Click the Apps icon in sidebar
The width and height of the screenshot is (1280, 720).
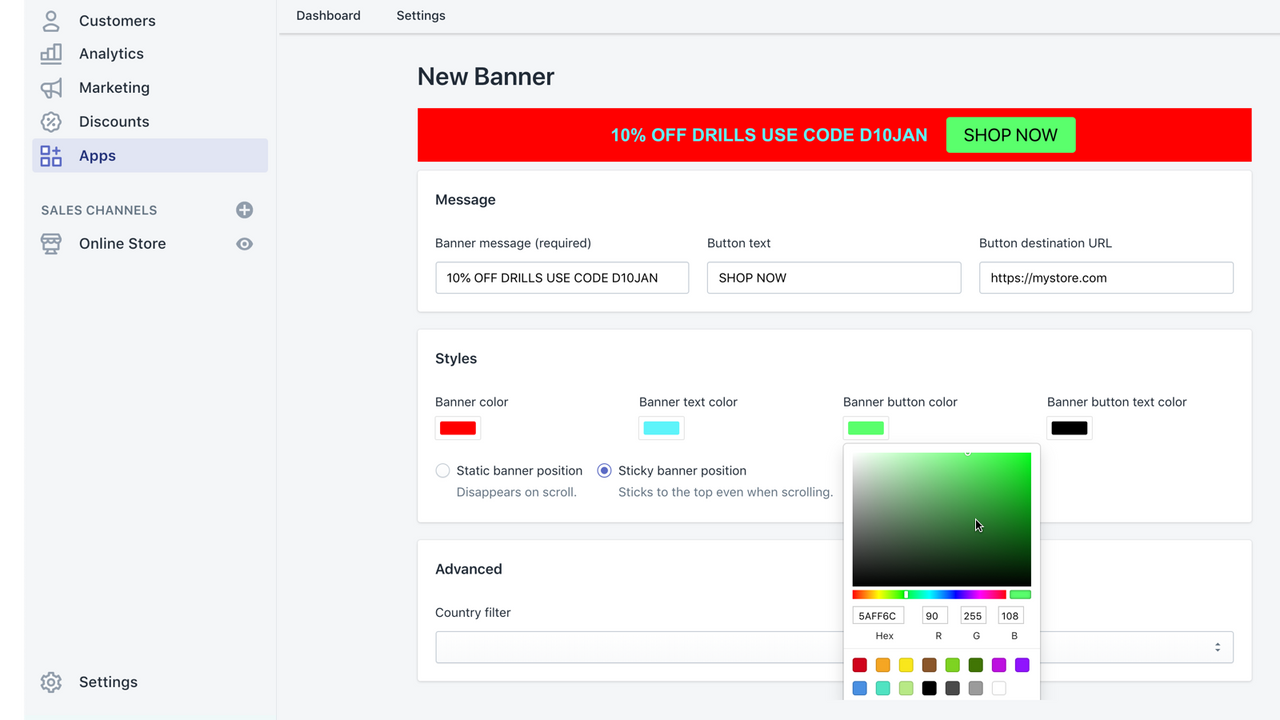tap(51, 155)
